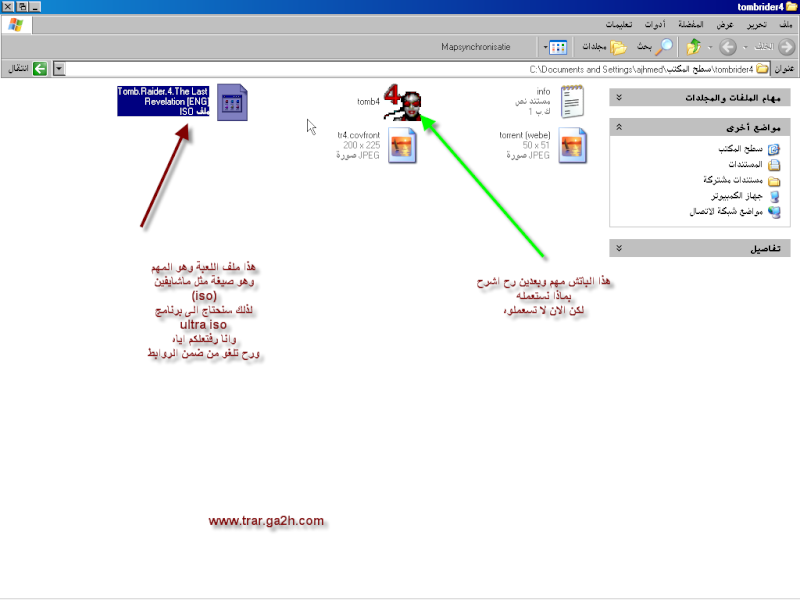Click the info file name label
This screenshot has width=800, height=600.
[x=543, y=91]
